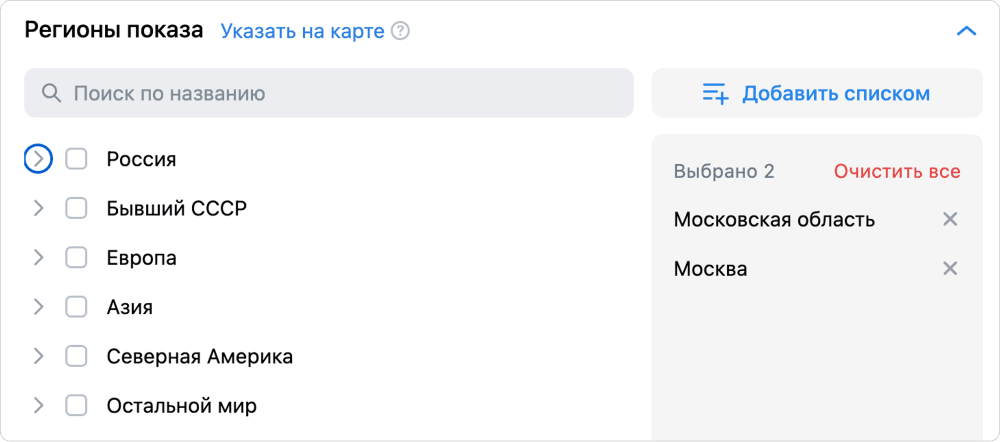
Task: Remove Москва from selected regions
Action: pyautogui.click(x=950, y=268)
